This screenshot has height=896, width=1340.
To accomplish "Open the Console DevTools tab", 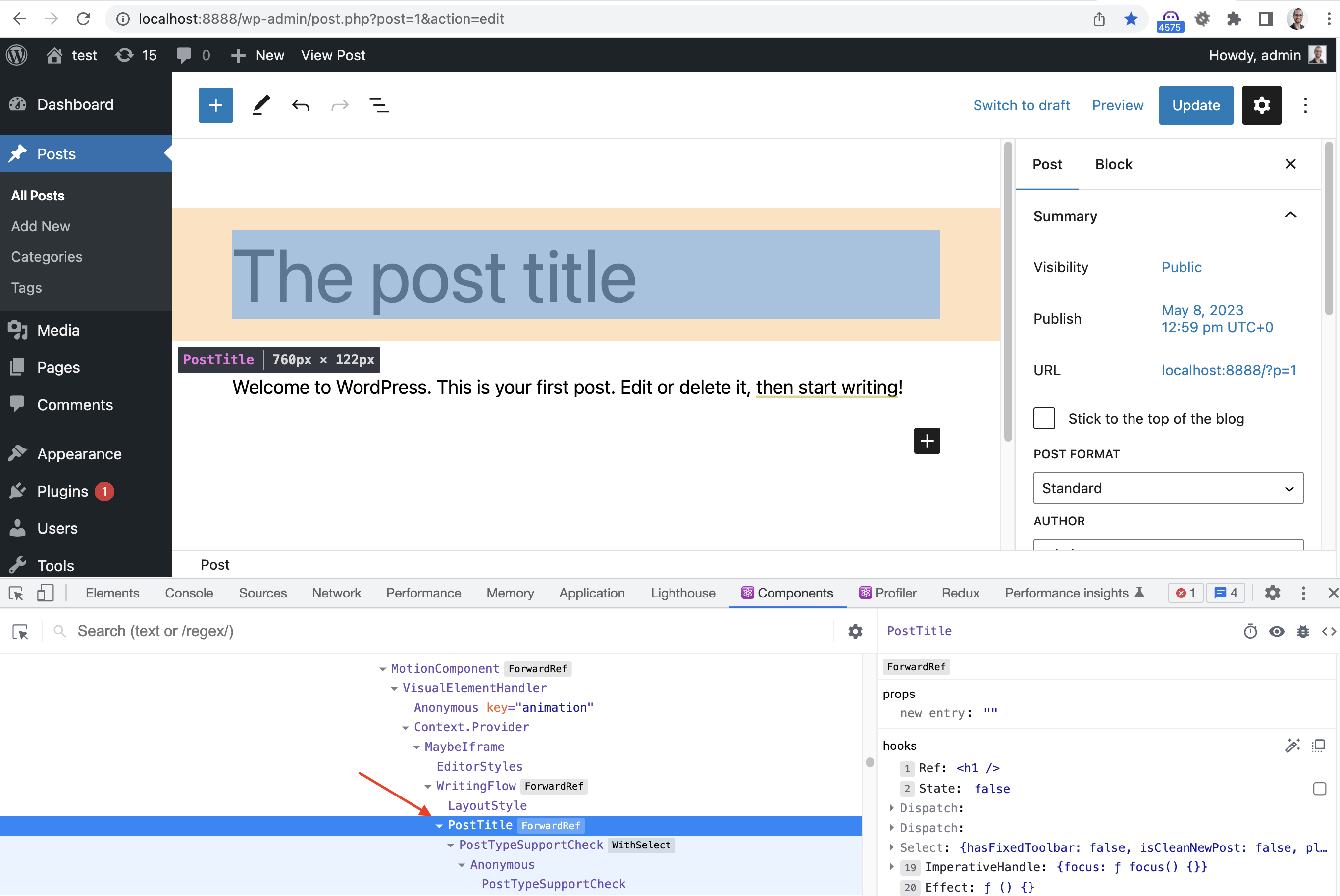I will pyautogui.click(x=189, y=593).
